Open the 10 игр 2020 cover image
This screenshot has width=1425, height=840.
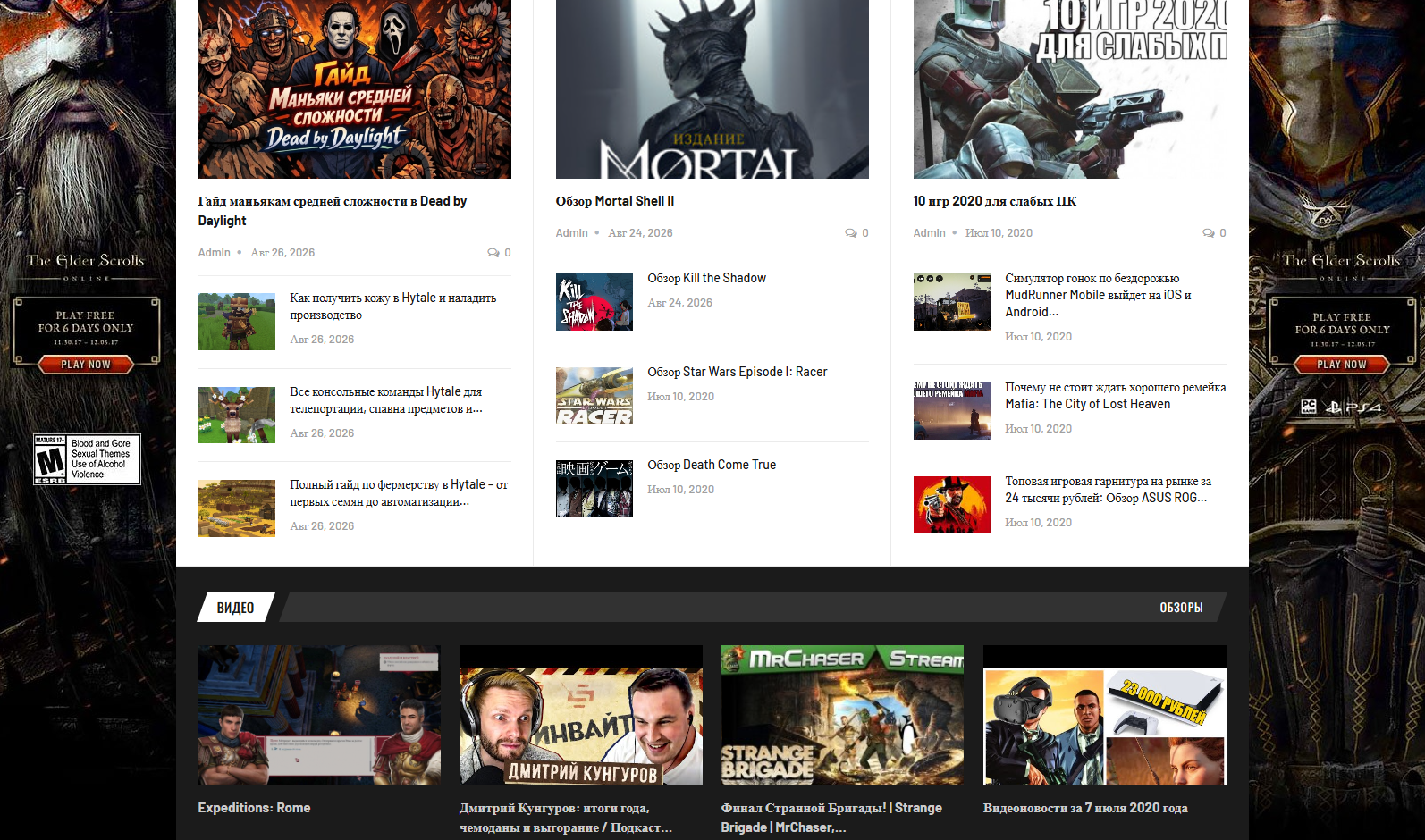coord(1070,89)
